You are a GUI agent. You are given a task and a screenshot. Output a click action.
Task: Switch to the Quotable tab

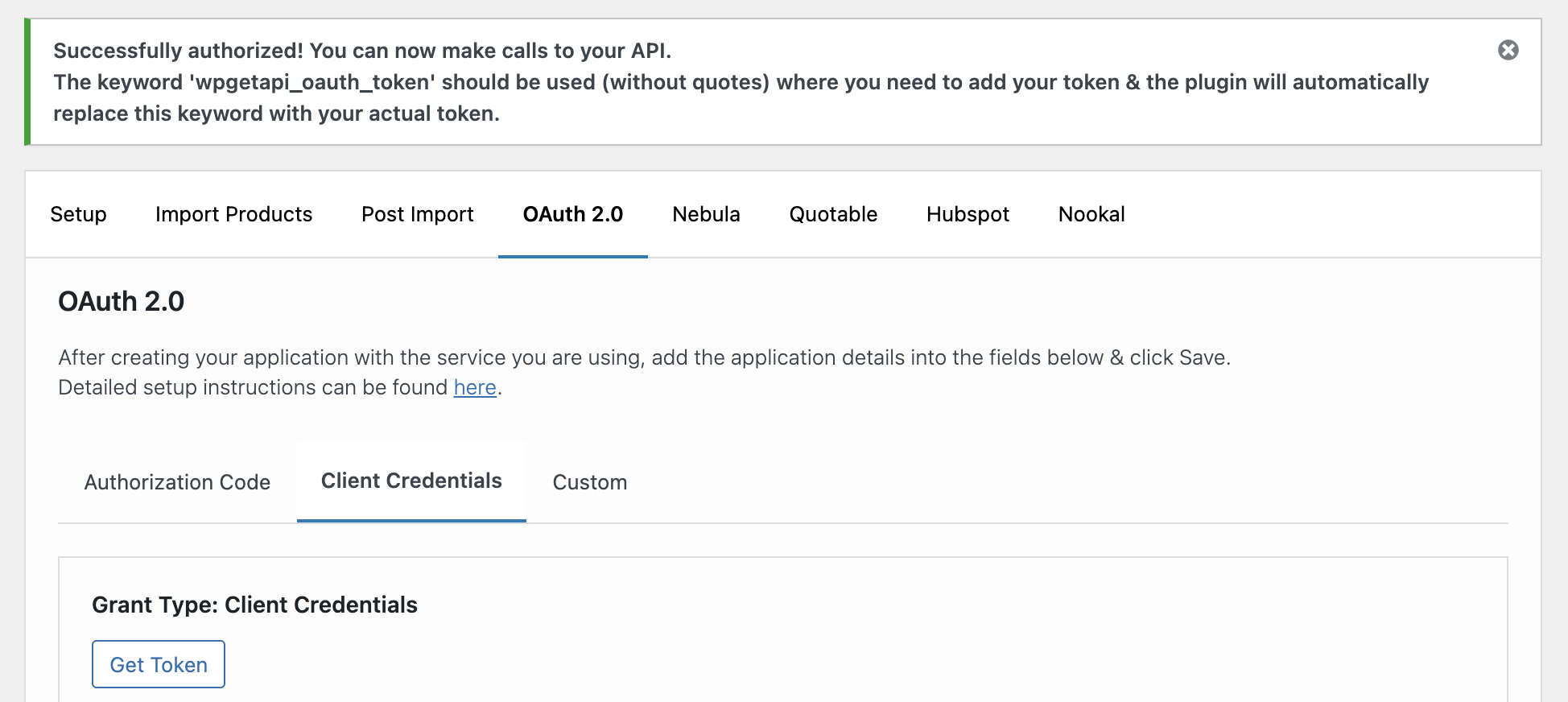point(833,214)
